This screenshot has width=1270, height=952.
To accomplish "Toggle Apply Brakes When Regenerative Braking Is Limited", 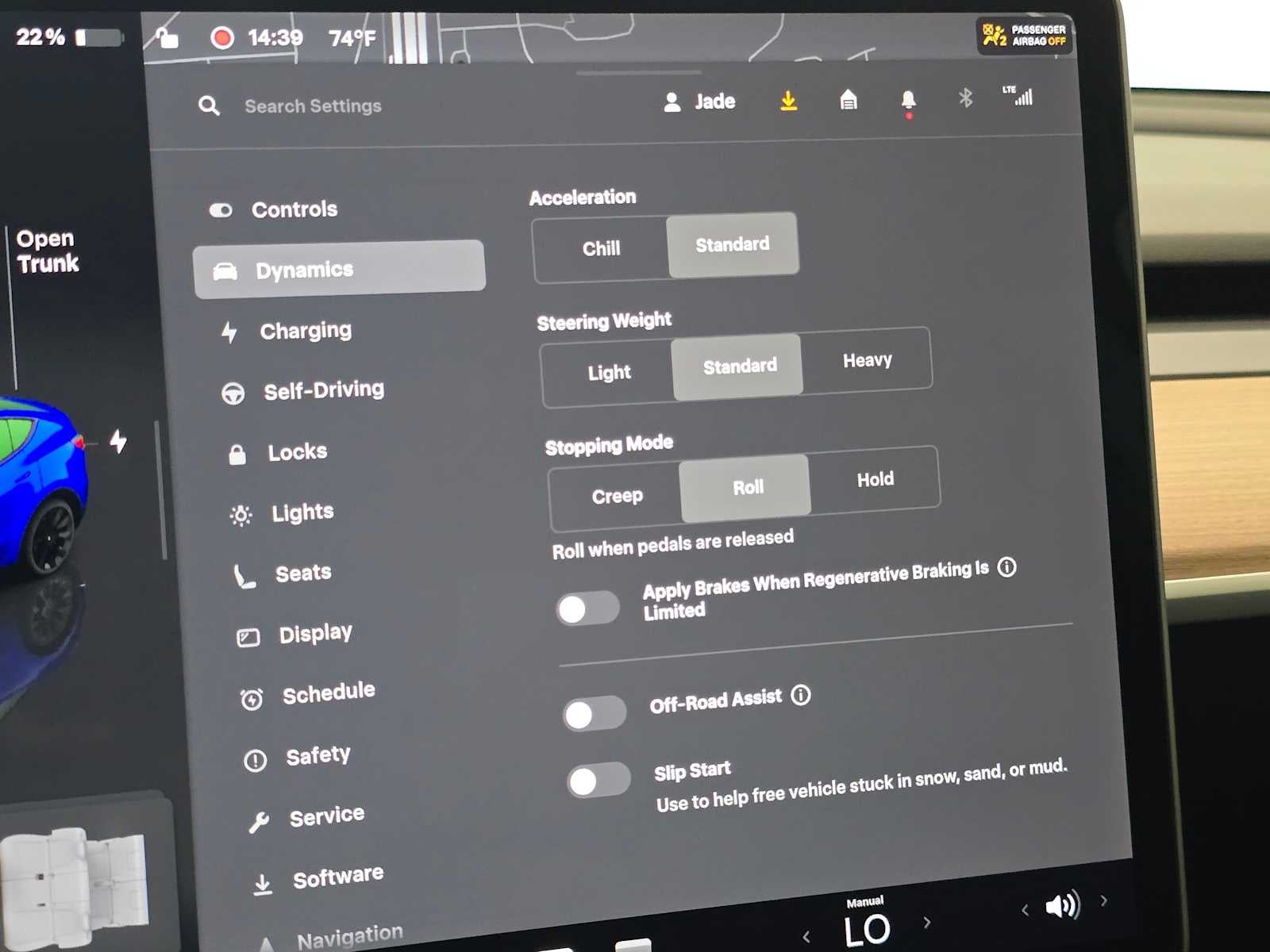I will point(587,609).
